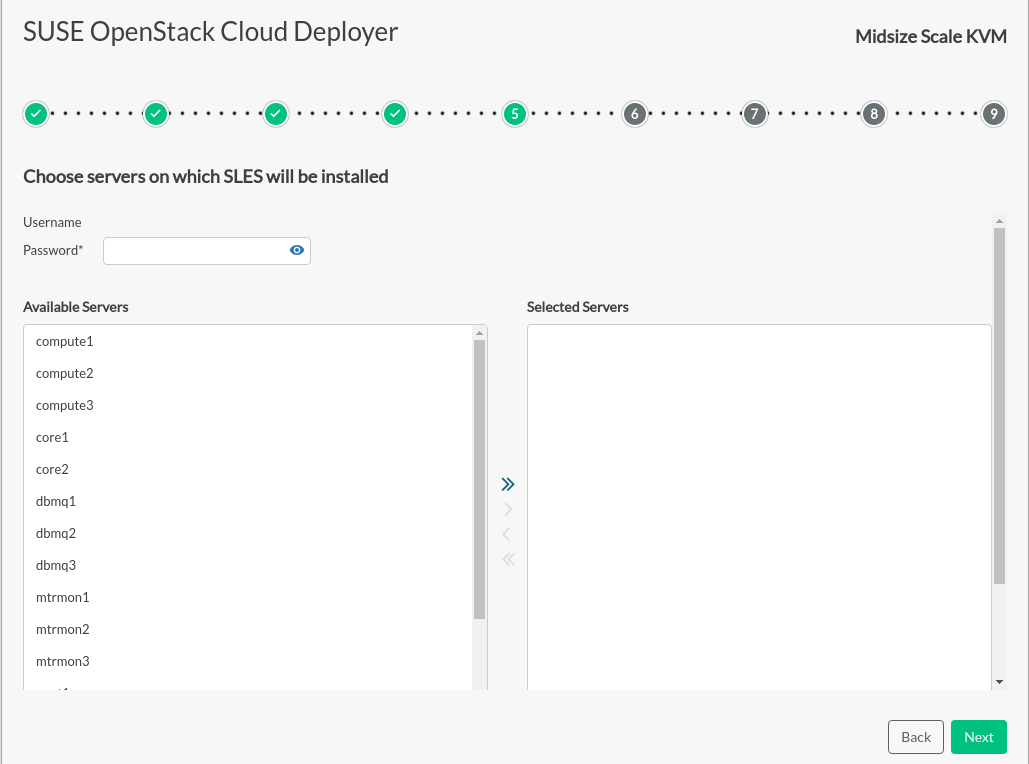Click the single right arrow transfer icon
1029x764 pixels.
[508, 510]
